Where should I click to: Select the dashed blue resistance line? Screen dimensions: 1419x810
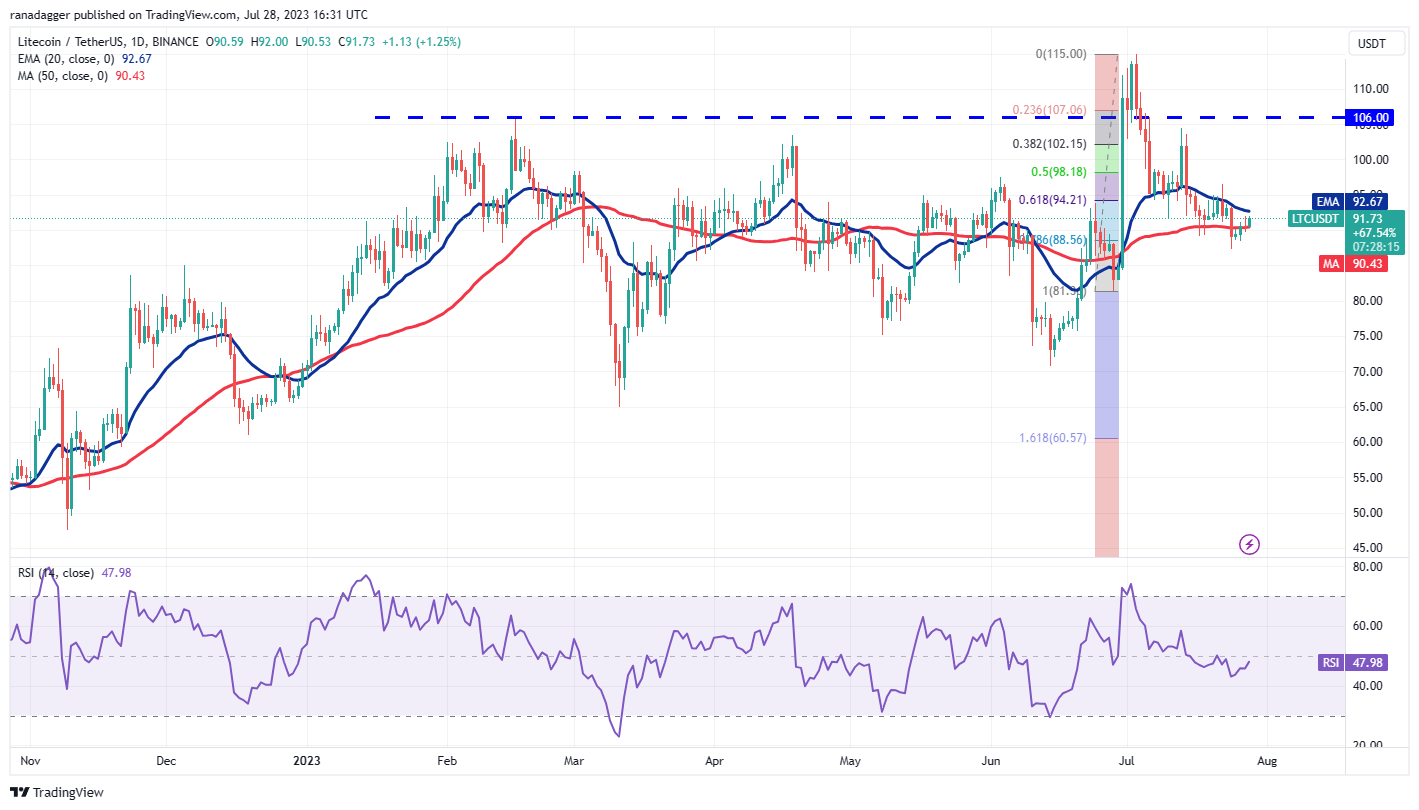700,118
